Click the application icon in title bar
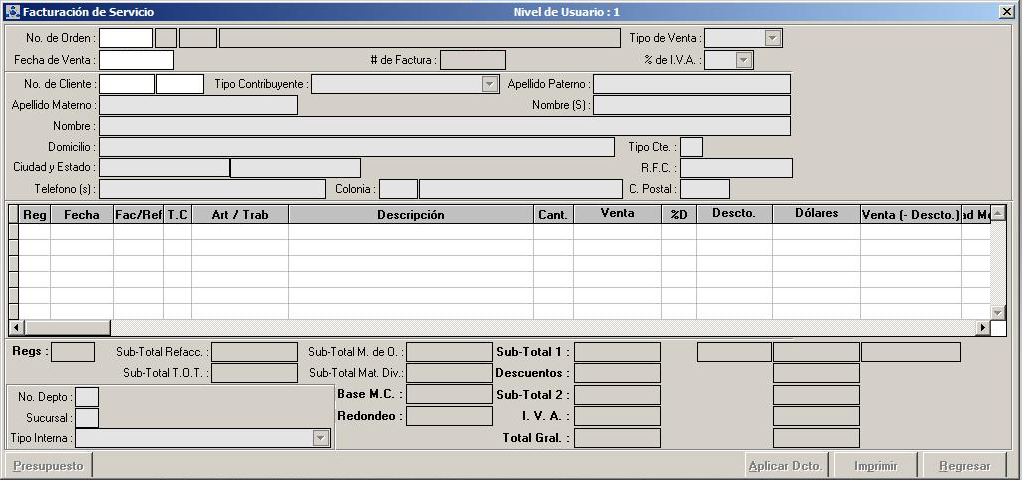The image size is (1022, 481). click(x=12, y=12)
